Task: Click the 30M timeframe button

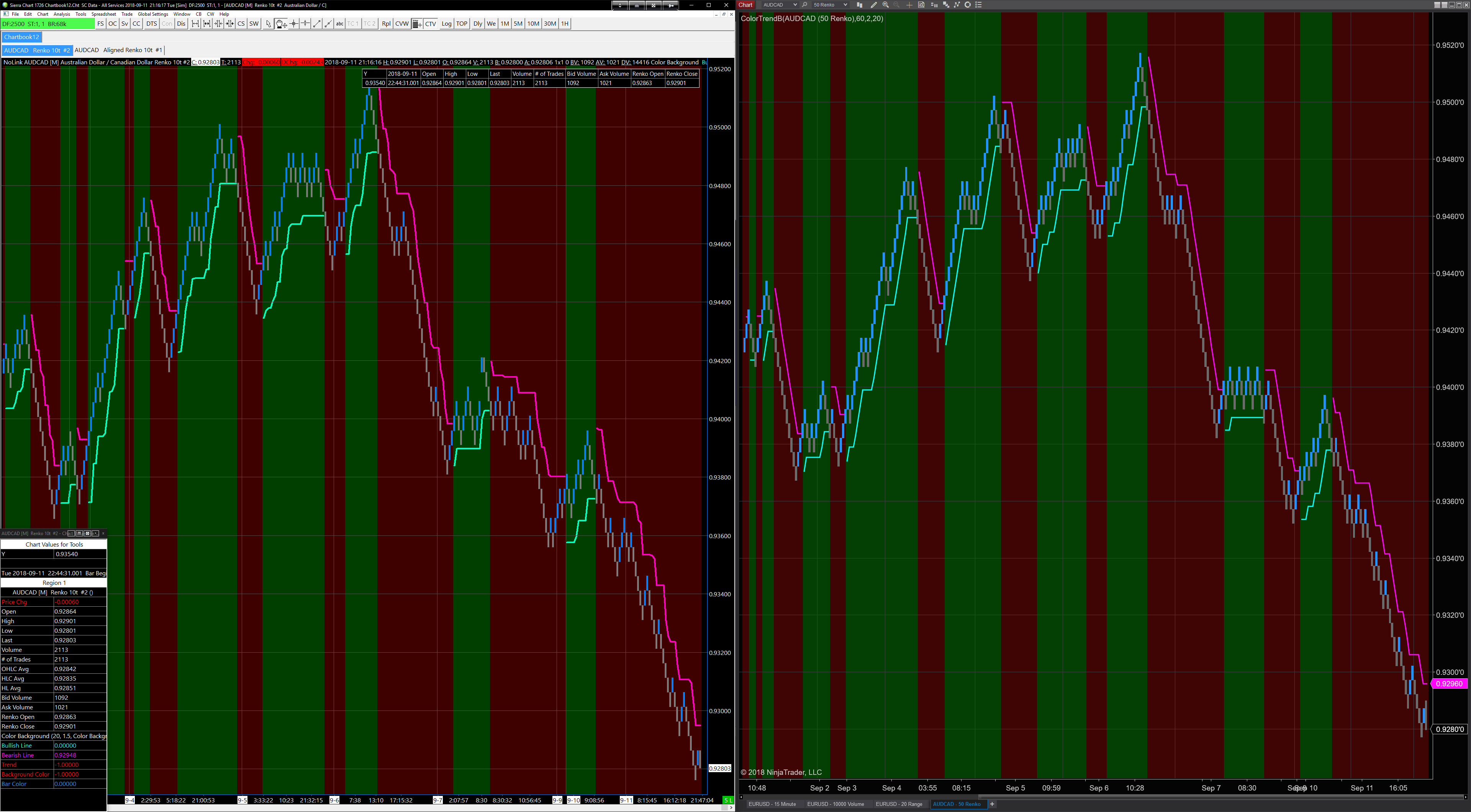Action: point(550,23)
